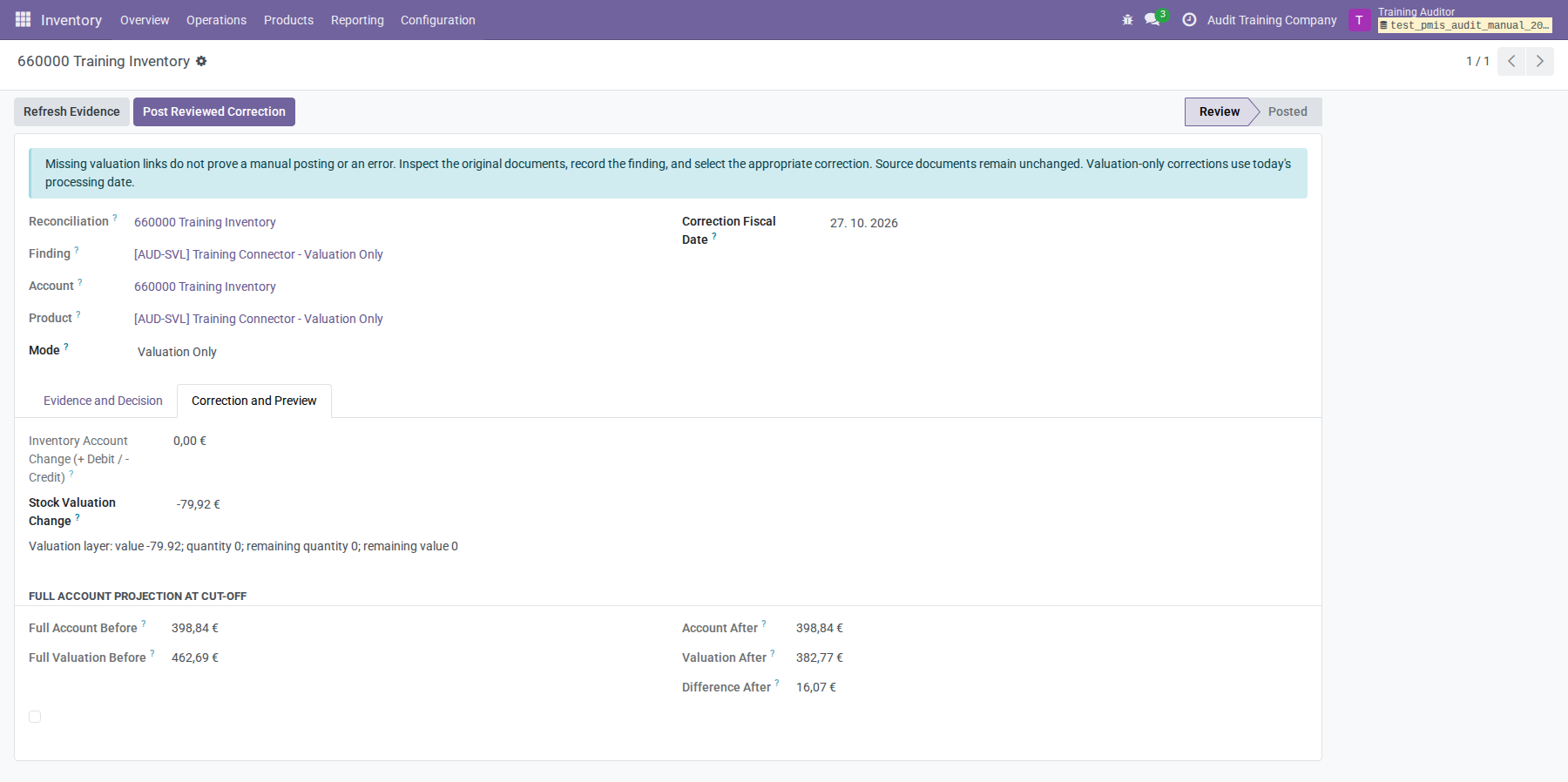1568x782 pixels.
Task: Open the Operations menu
Action: (216, 20)
